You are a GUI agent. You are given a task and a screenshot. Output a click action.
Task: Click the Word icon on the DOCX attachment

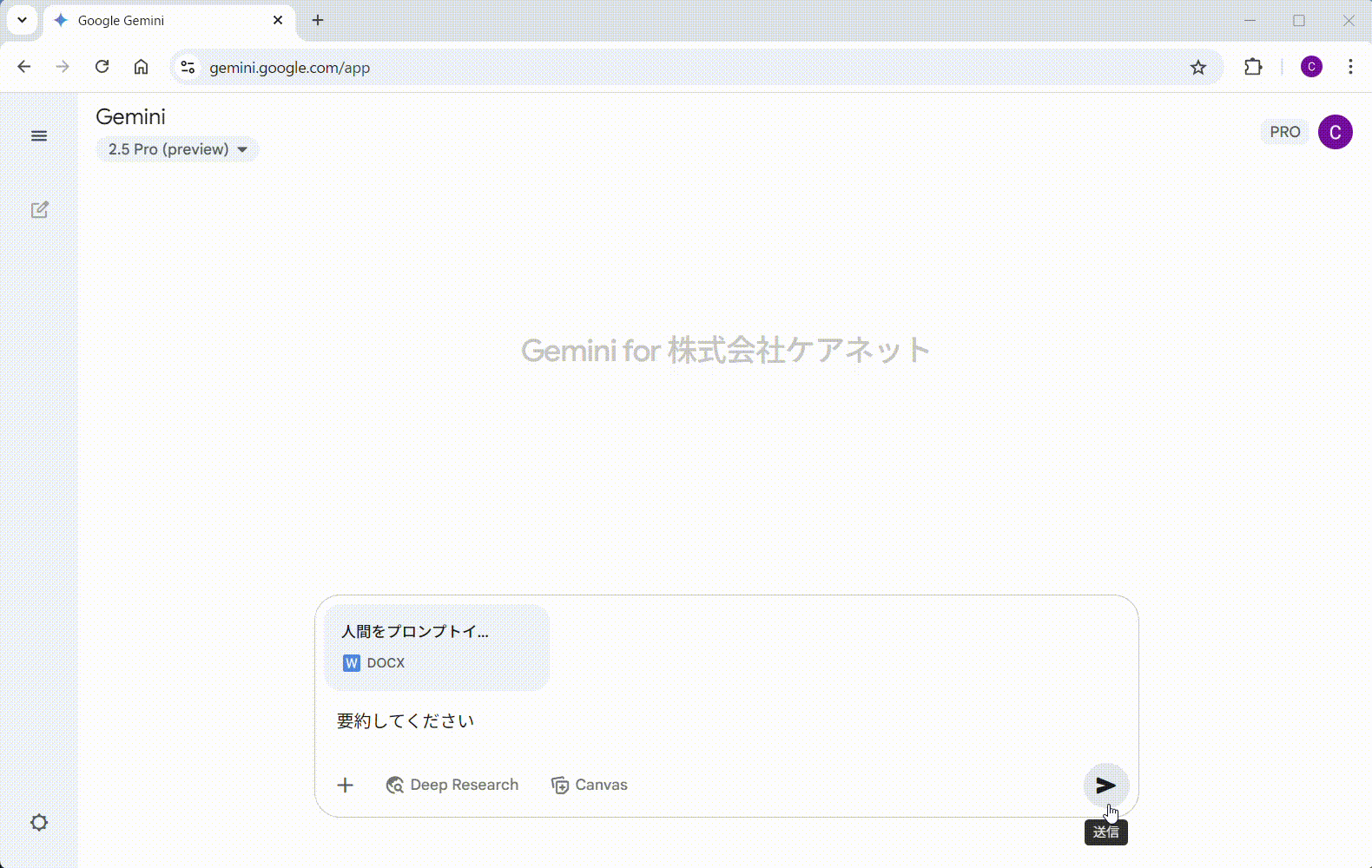point(352,663)
